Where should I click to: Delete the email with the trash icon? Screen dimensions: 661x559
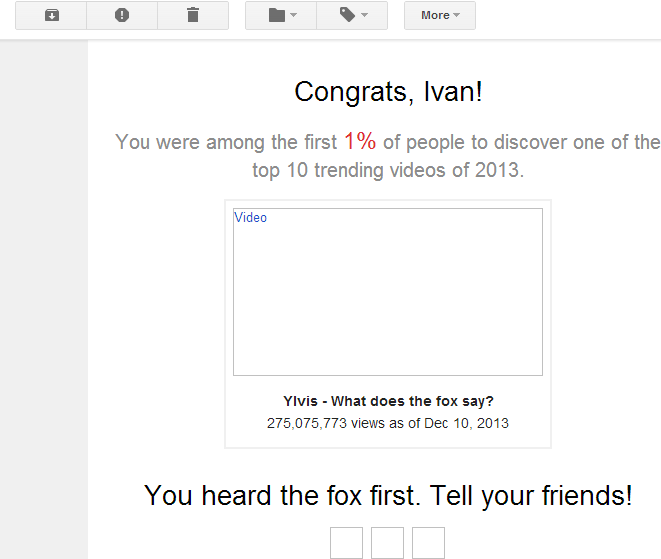(193, 16)
